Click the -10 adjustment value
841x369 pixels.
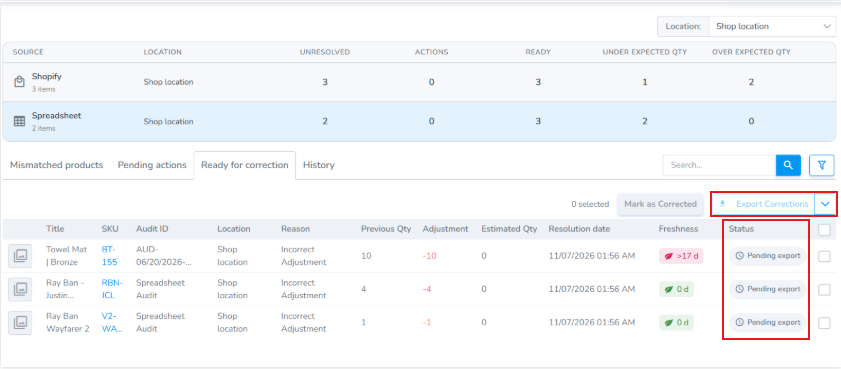[430, 256]
